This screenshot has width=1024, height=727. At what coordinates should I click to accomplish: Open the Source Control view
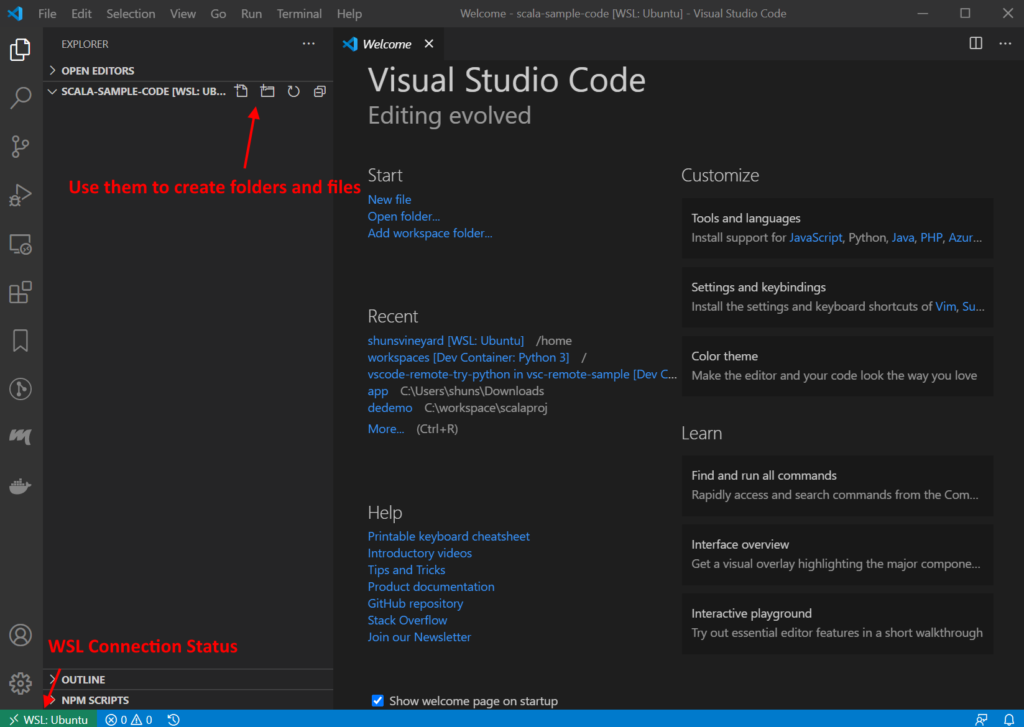(x=21, y=146)
